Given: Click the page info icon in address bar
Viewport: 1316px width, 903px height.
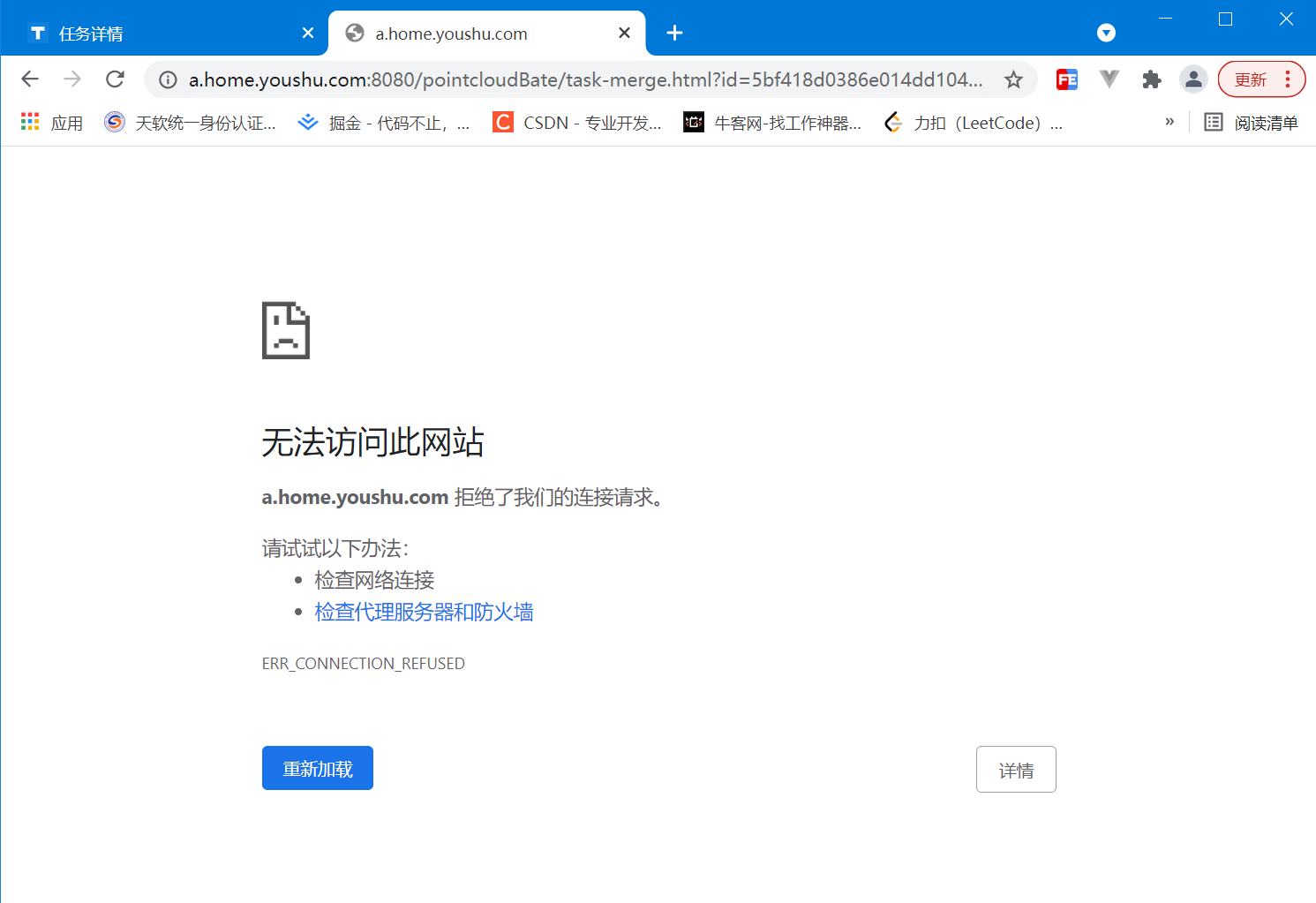Looking at the screenshot, I should pyautogui.click(x=167, y=79).
